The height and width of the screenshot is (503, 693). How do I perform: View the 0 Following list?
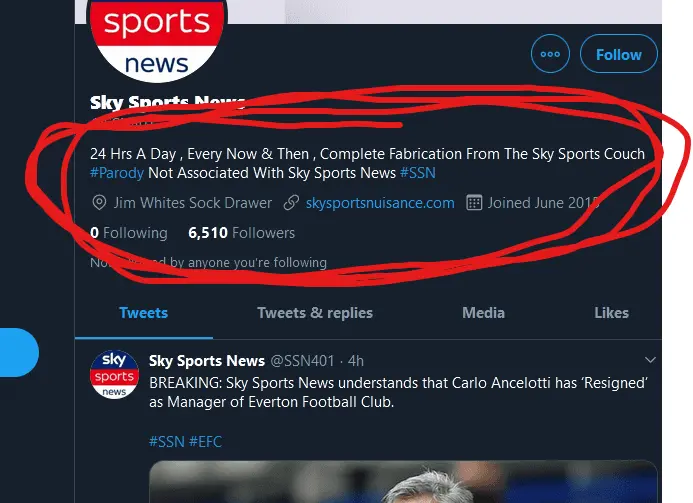[128, 233]
